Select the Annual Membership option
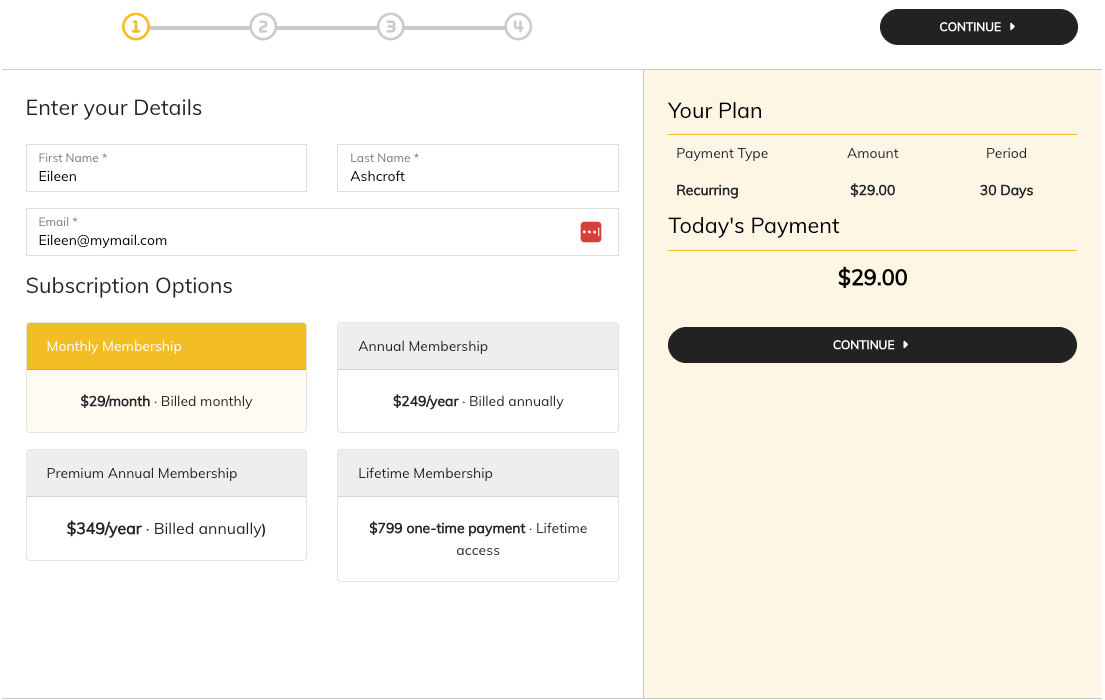This screenshot has width=1105, height=700. [478, 377]
